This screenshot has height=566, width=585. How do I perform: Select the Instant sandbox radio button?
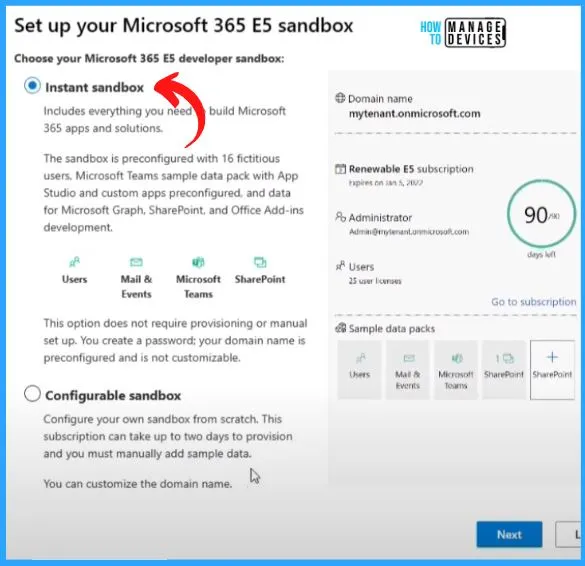click(x=32, y=86)
